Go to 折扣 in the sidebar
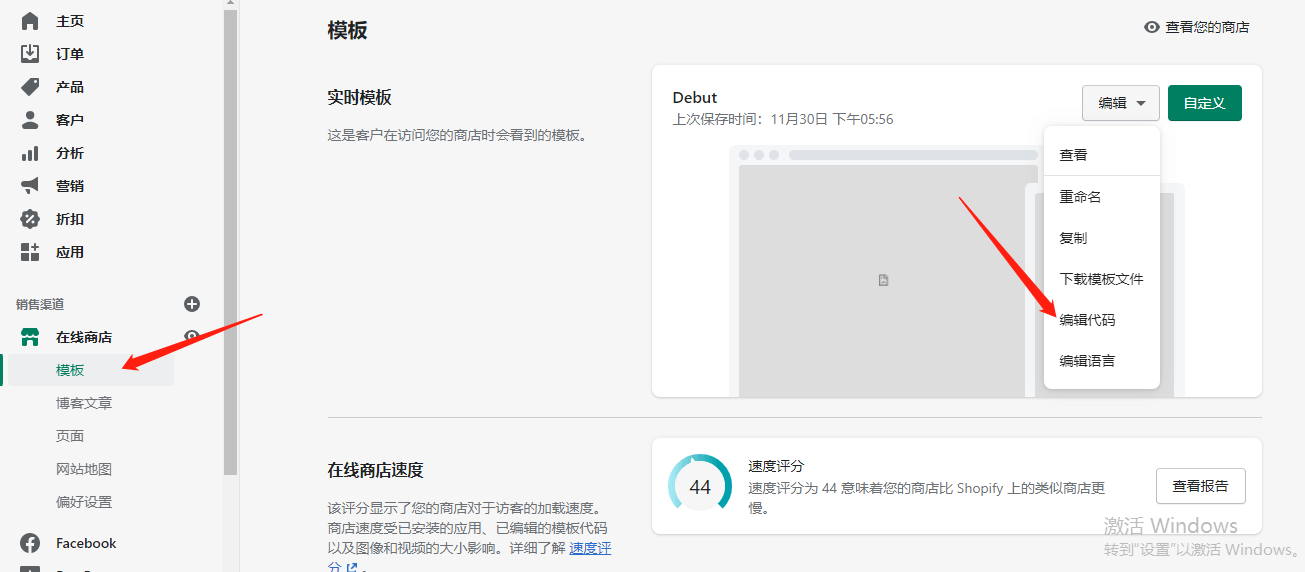Image resolution: width=1305 pixels, height=572 pixels. pyautogui.click(x=70, y=219)
